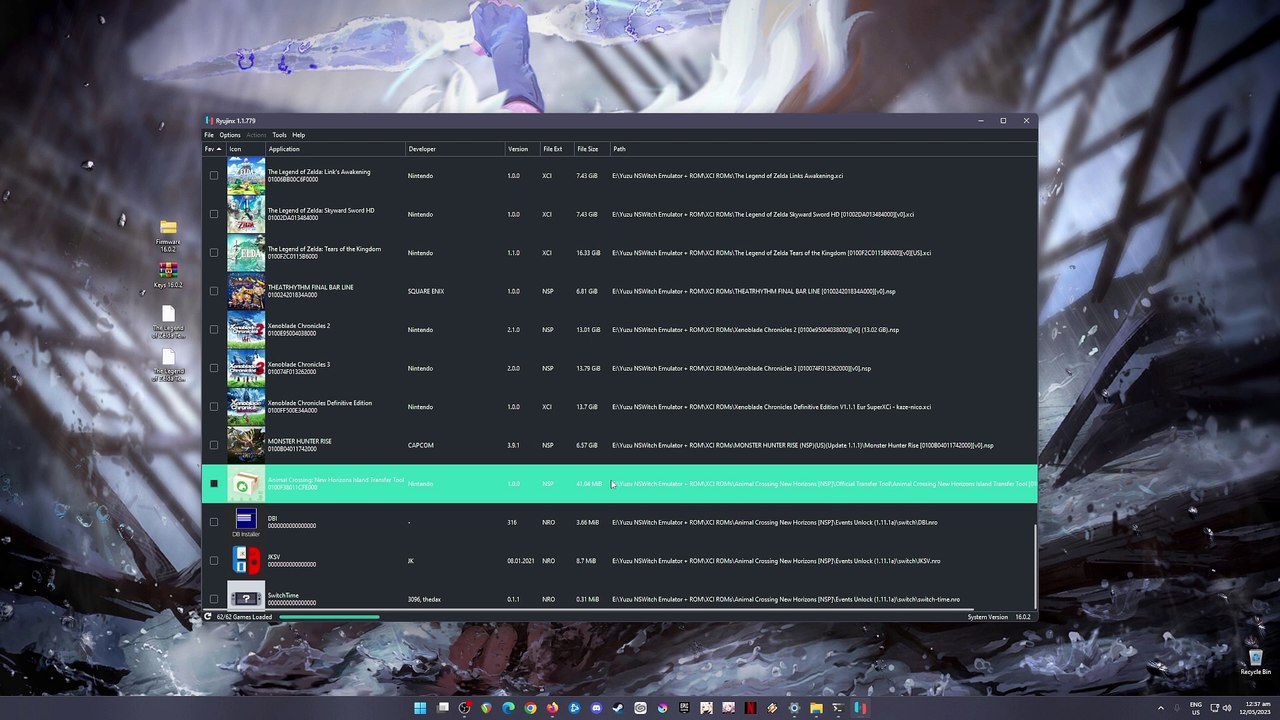Screen dimensions: 1280x720
Task: Click THEATRHYTHM FINAL BAR LINE game icon
Action: pos(246,291)
